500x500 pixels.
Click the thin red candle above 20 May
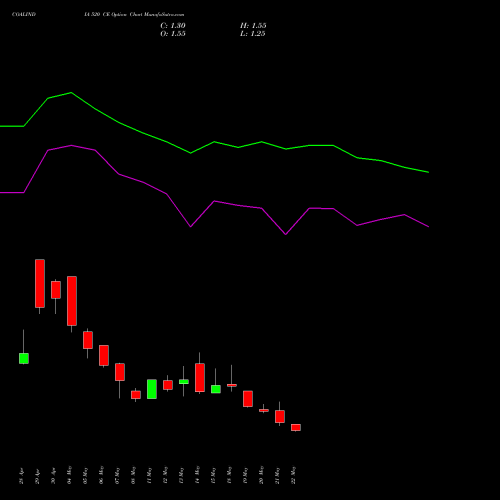point(264,410)
